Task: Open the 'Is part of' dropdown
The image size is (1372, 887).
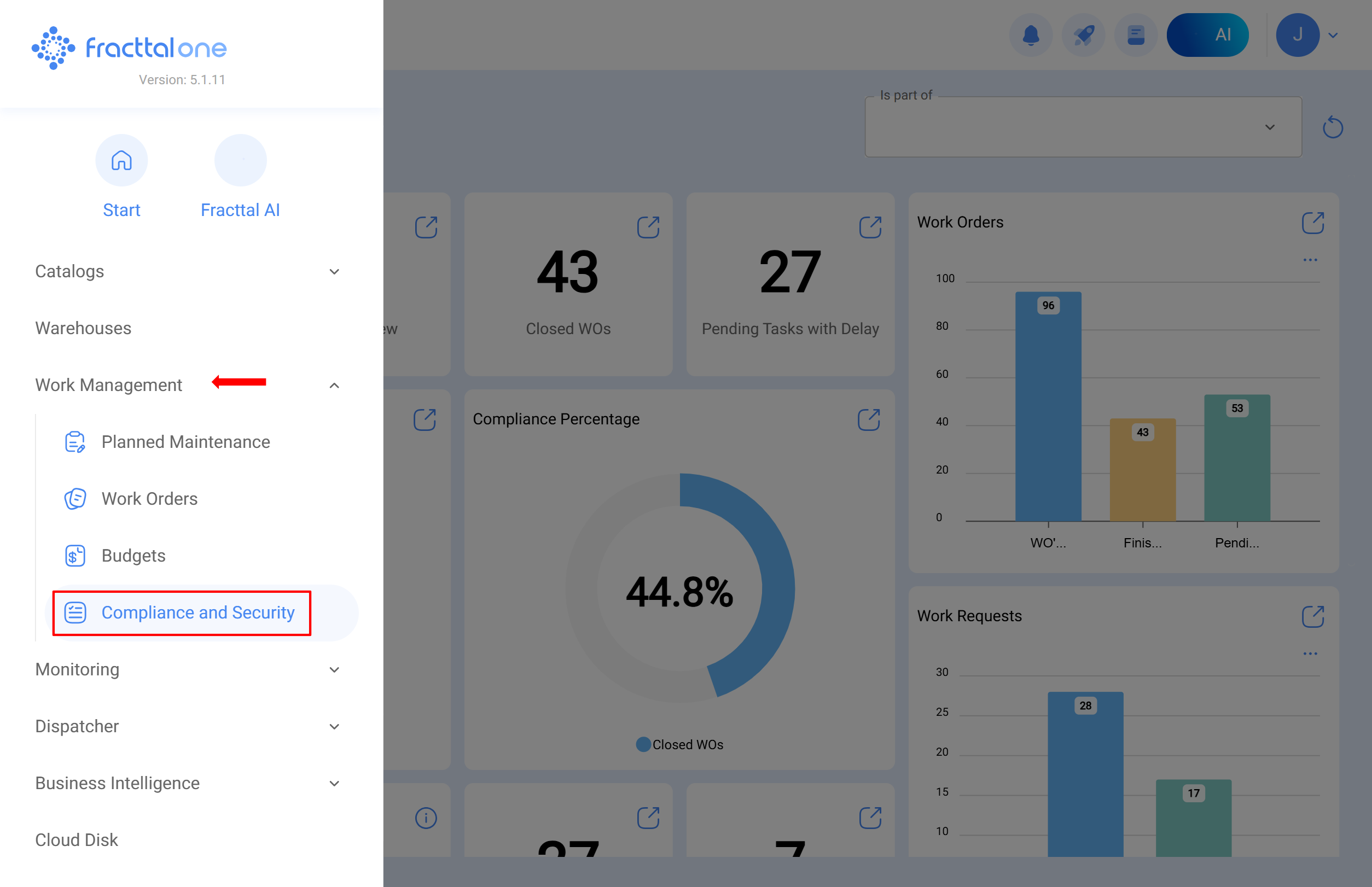Action: 1083,127
